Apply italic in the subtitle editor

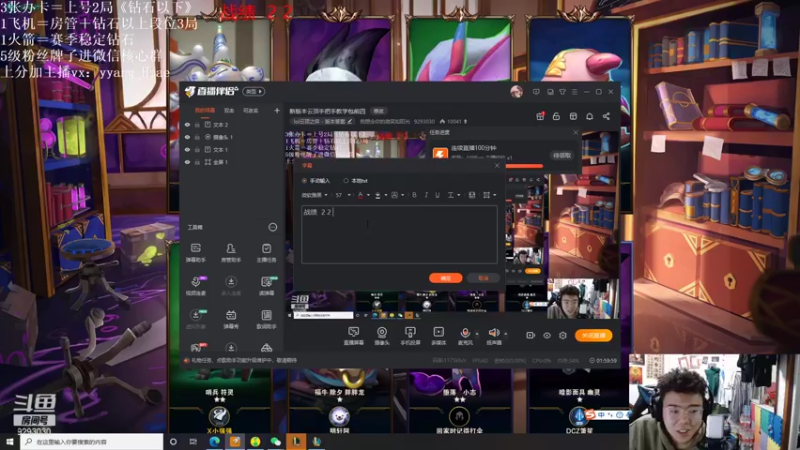point(426,195)
